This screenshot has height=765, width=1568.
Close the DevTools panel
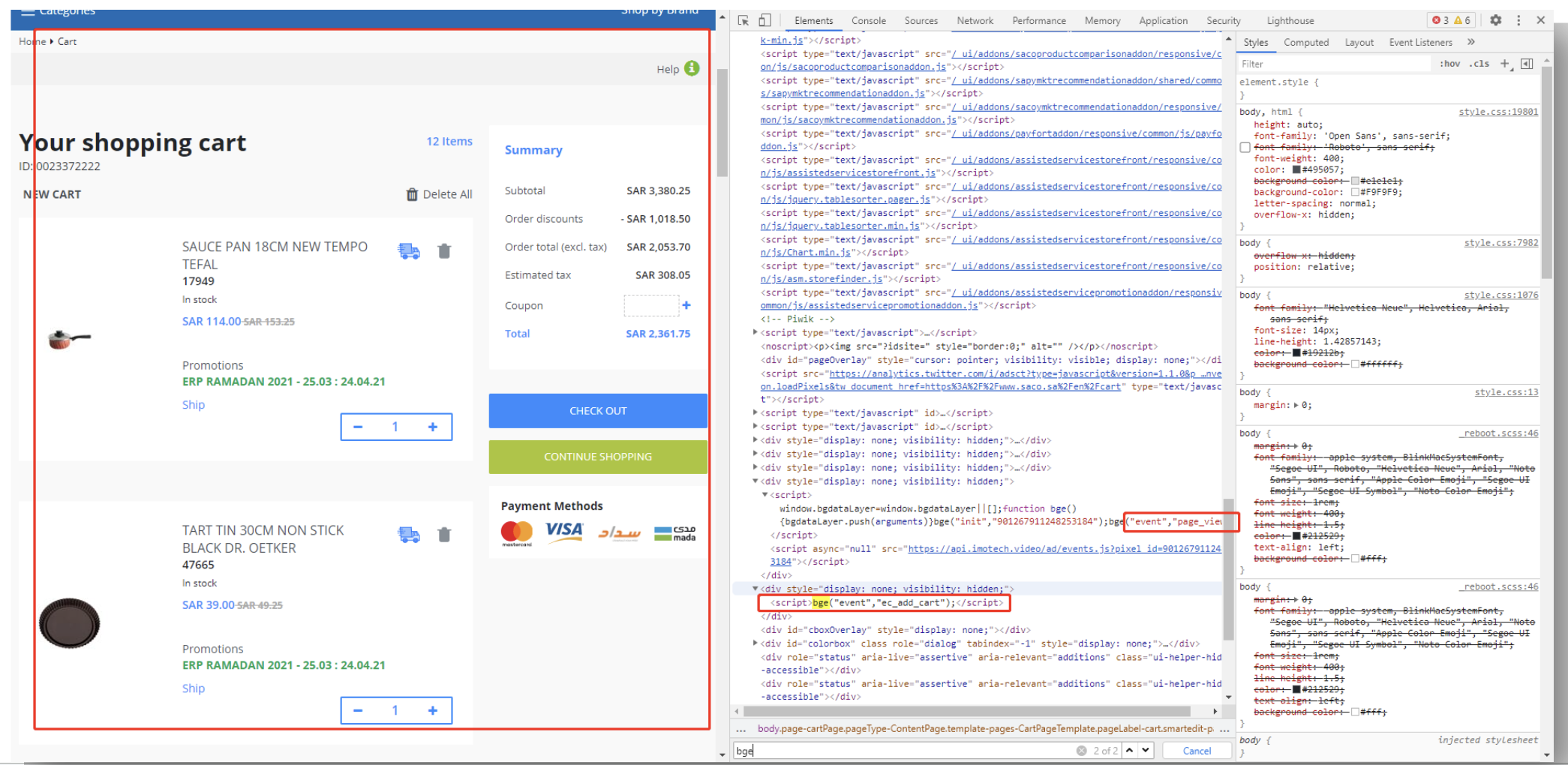pos(1540,20)
